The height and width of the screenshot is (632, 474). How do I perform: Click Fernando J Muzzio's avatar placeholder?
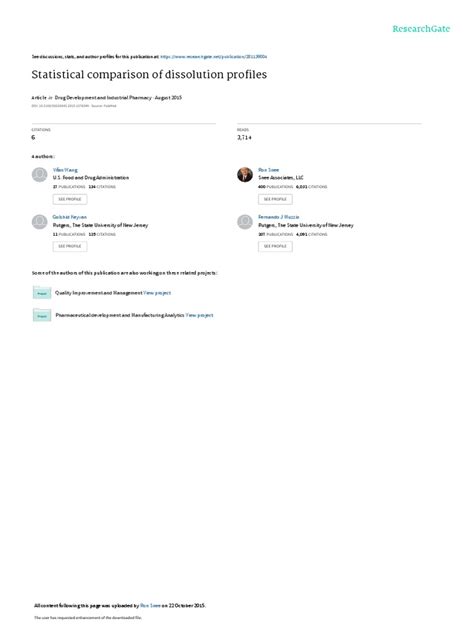[245, 222]
